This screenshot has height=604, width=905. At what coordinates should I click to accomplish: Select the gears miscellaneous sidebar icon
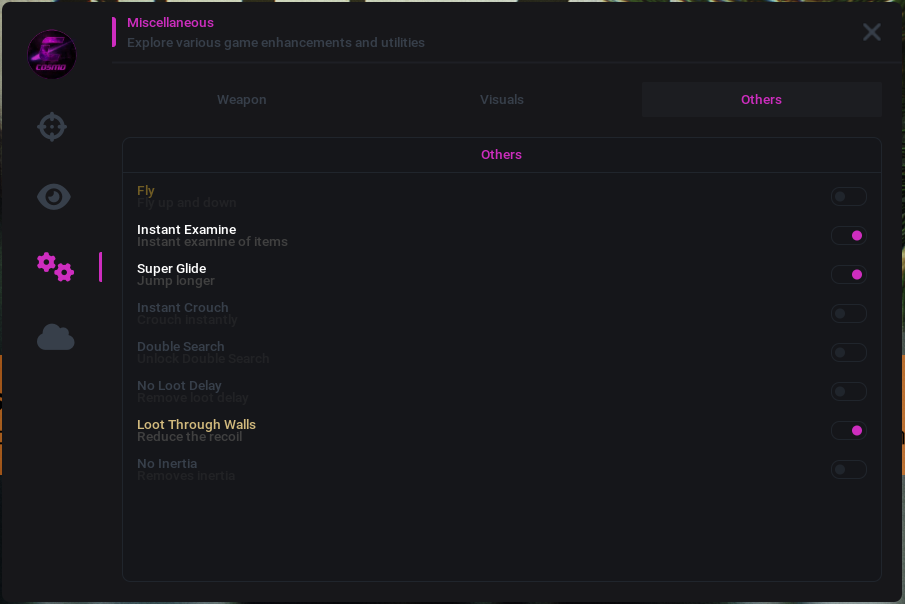[55, 267]
